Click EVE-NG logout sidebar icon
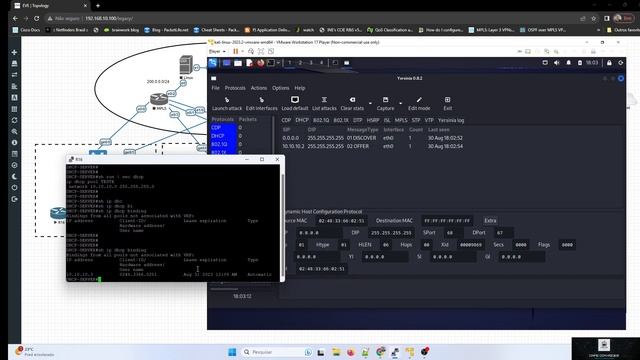The image size is (640, 360). click(x=14, y=199)
